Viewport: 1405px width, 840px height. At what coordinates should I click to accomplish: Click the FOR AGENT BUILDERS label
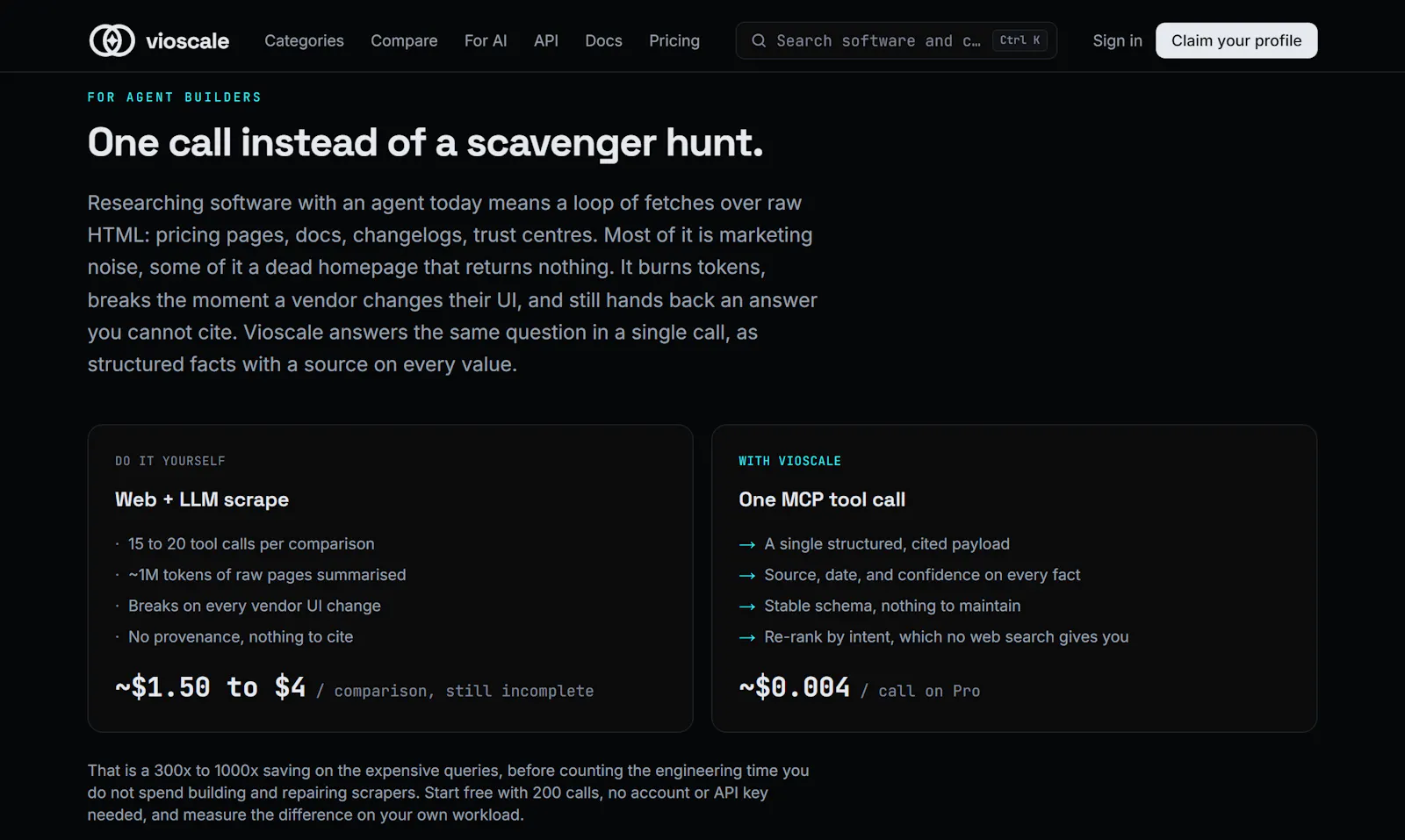tap(175, 97)
